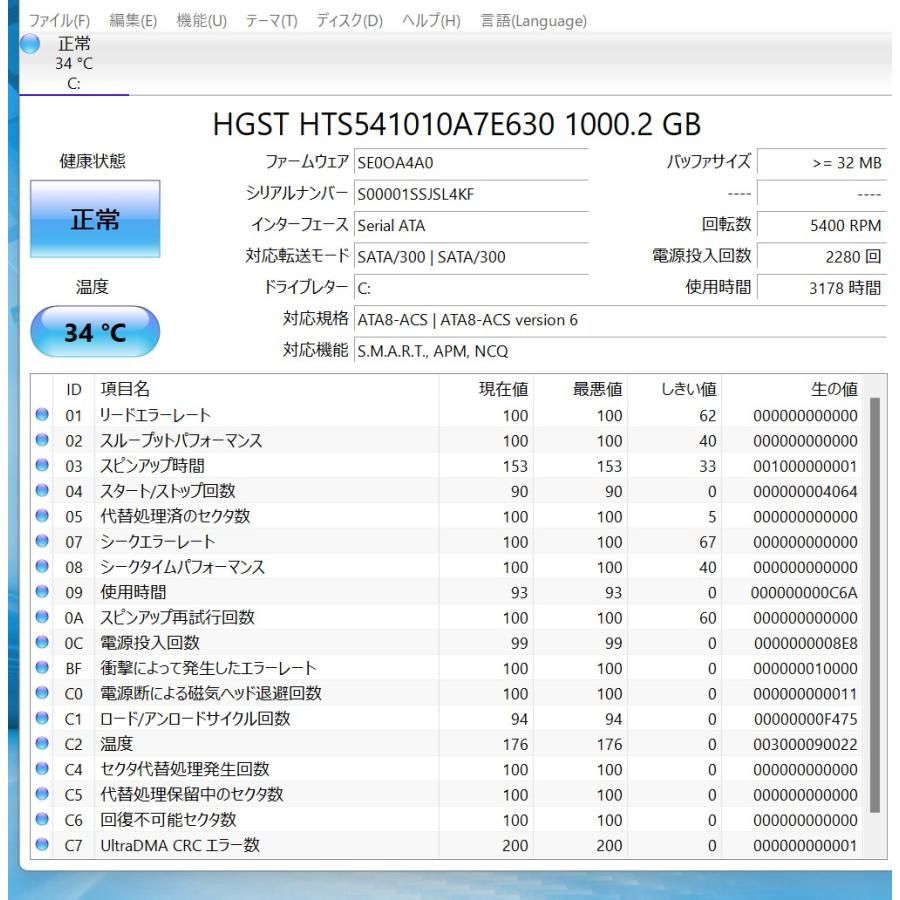Viewport: 900px width, 900px height.
Task: Click status dot of row 04 スタート/ストップ回数
Action: point(42,490)
